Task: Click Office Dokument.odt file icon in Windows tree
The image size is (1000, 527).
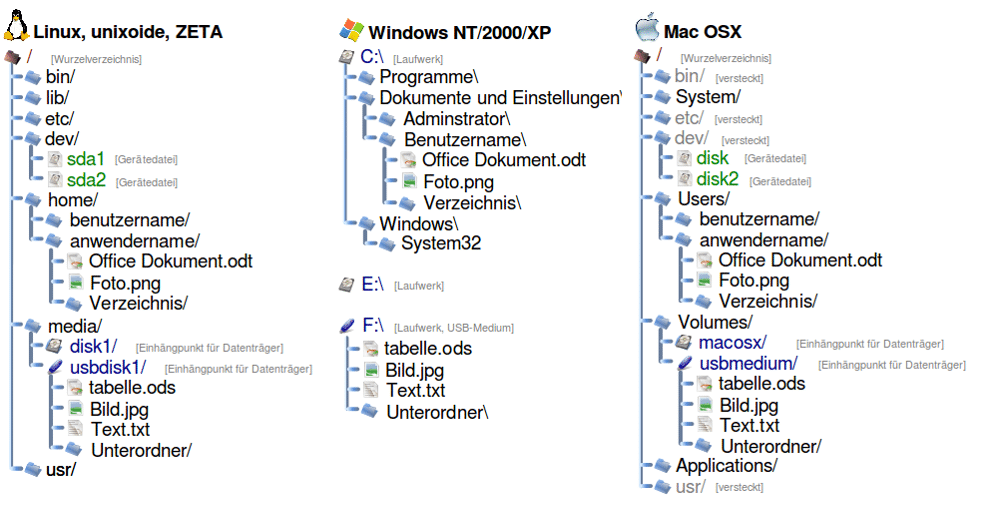Action: click(x=409, y=160)
